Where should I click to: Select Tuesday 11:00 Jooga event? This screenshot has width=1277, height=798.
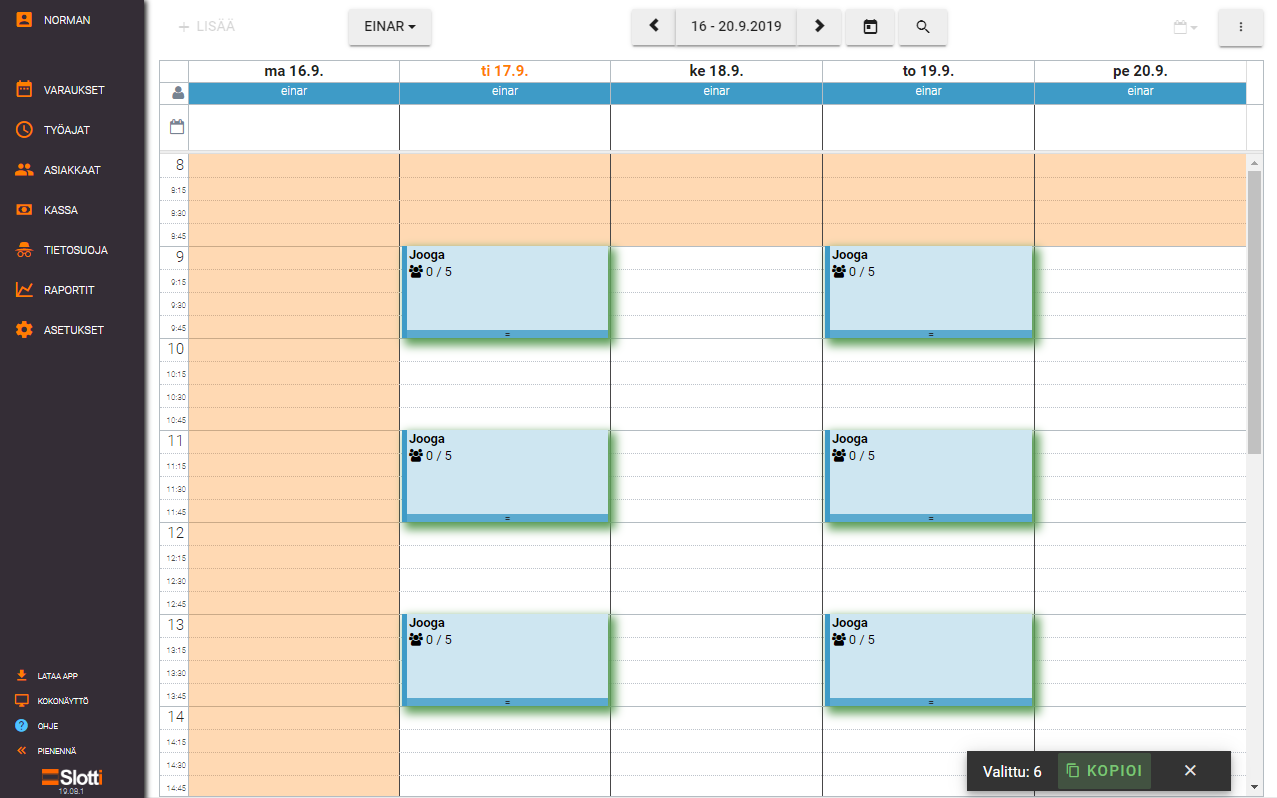(506, 476)
